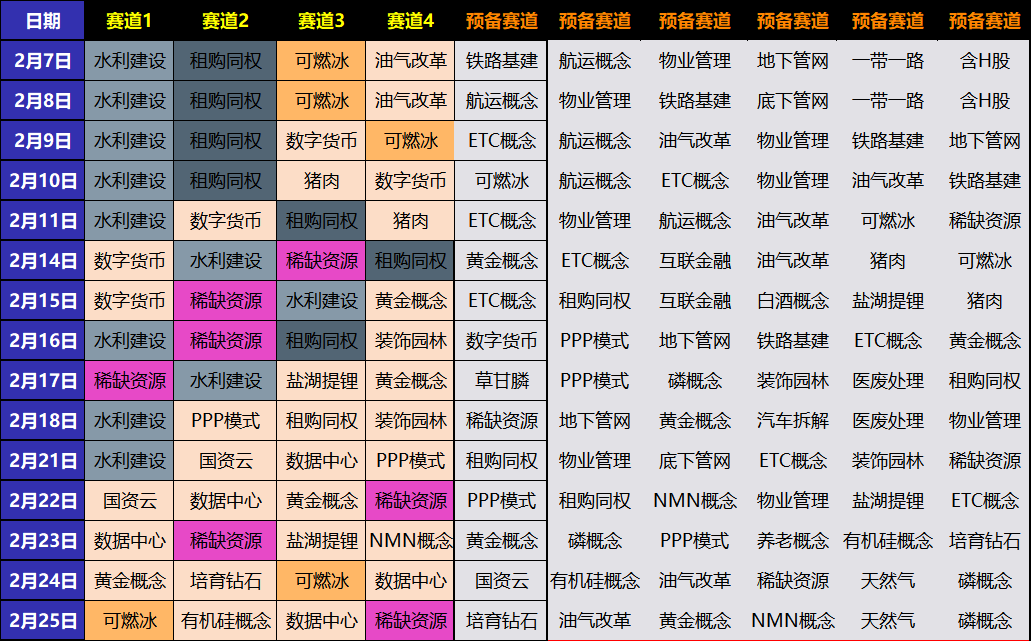The image size is (1031, 641).
Task: Click 天然气 in the 2月24日 row
Action: 888,581
